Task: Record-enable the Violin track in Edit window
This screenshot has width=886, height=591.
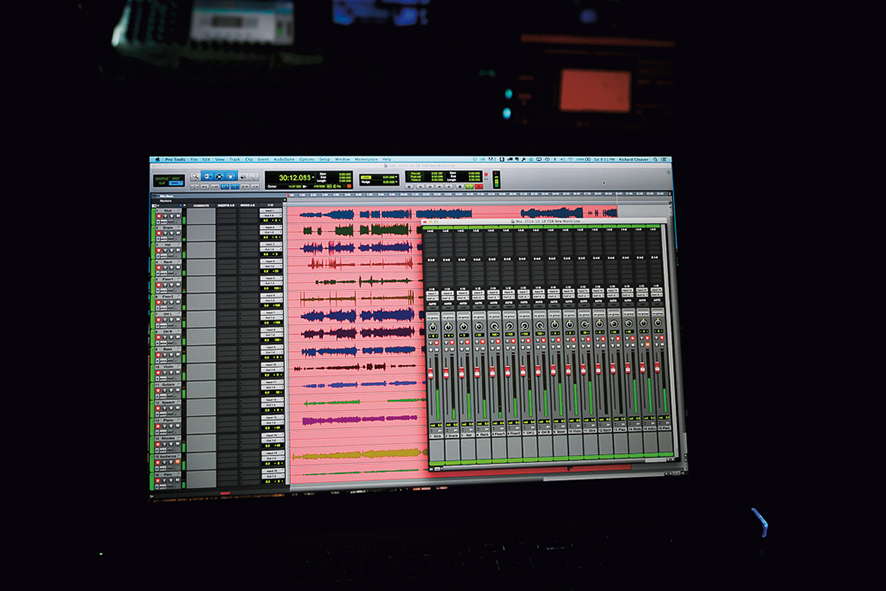Action: (x=158, y=372)
